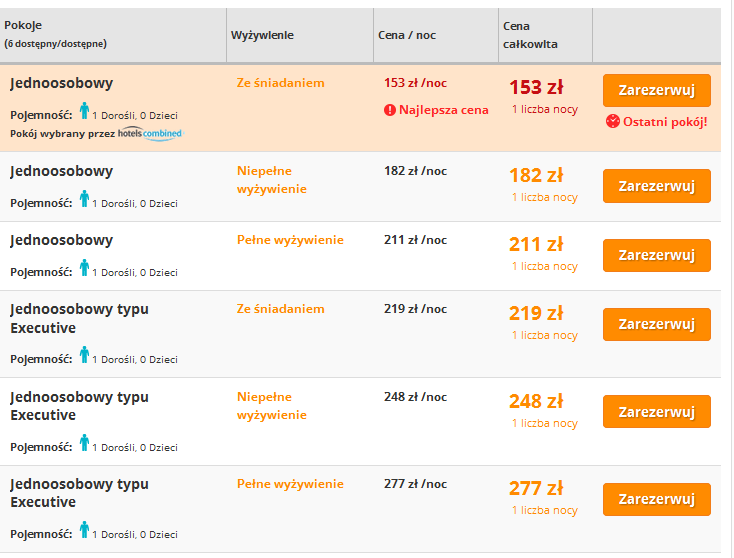Click the person icon in the 248 zł row
Screen dimensions: 734x558
coord(84,442)
